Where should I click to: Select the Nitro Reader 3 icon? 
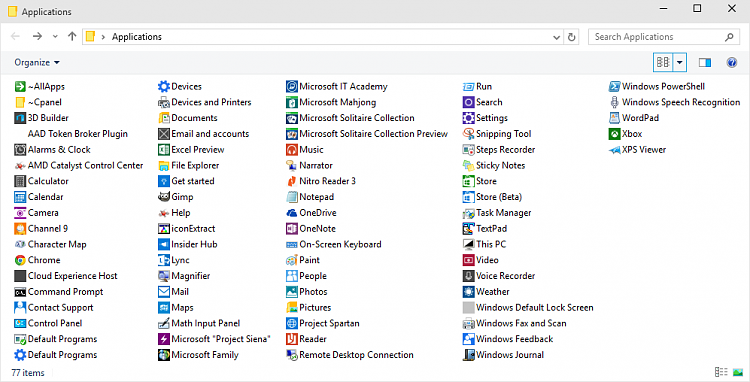292,181
